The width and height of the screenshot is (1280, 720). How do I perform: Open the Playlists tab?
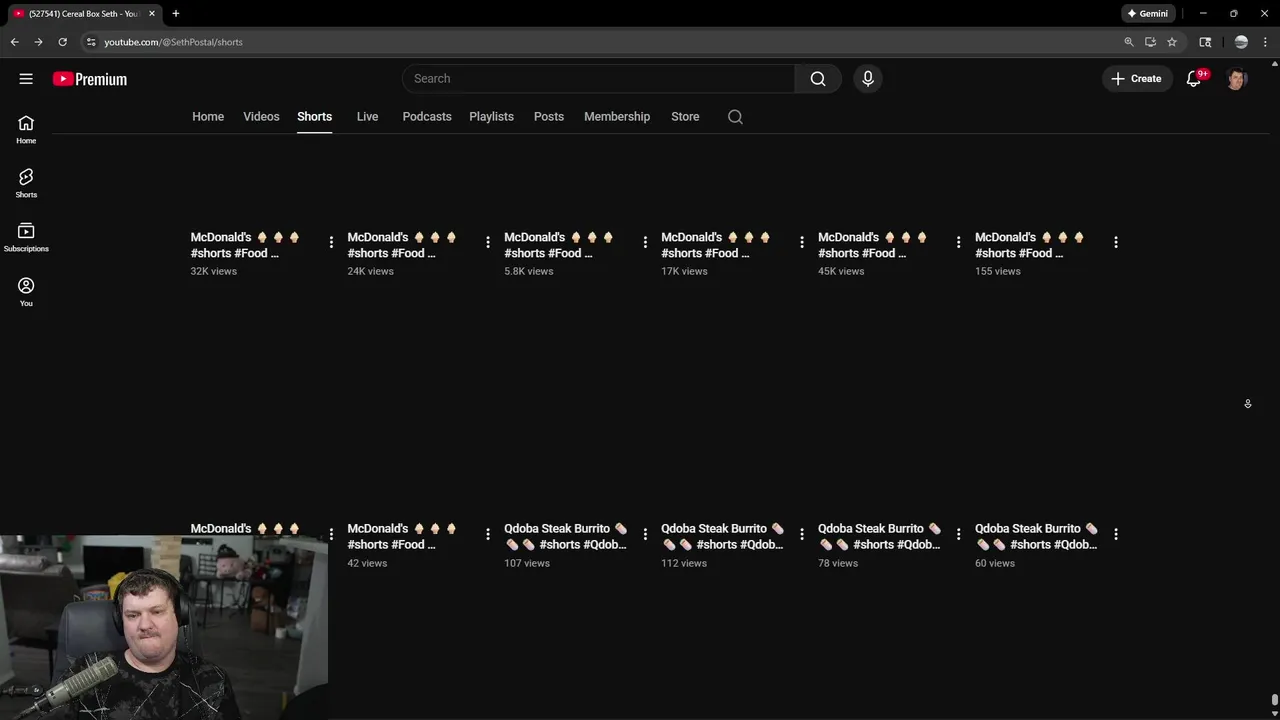pyautogui.click(x=491, y=117)
